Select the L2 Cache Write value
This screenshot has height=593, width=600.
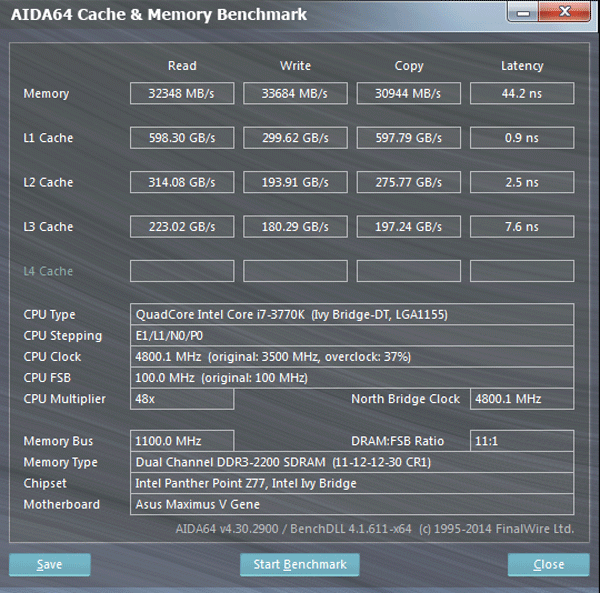click(295, 183)
